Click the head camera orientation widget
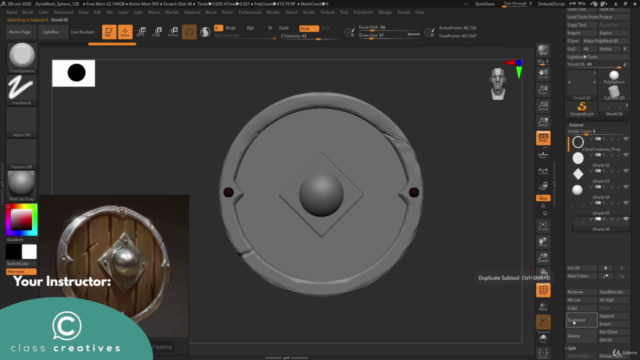 (498, 84)
